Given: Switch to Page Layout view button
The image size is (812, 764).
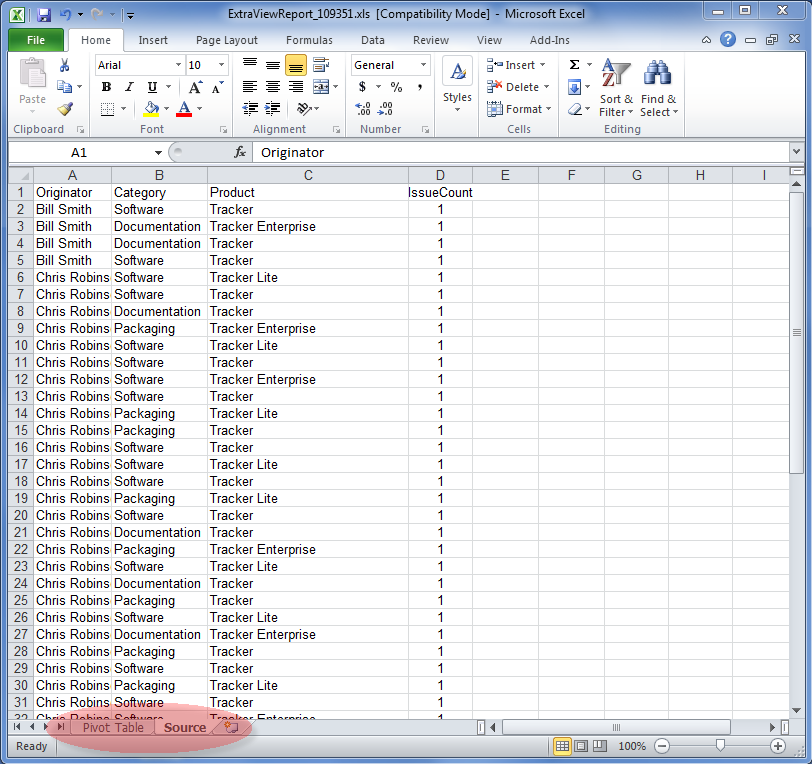Looking at the screenshot, I should [581, 746].
